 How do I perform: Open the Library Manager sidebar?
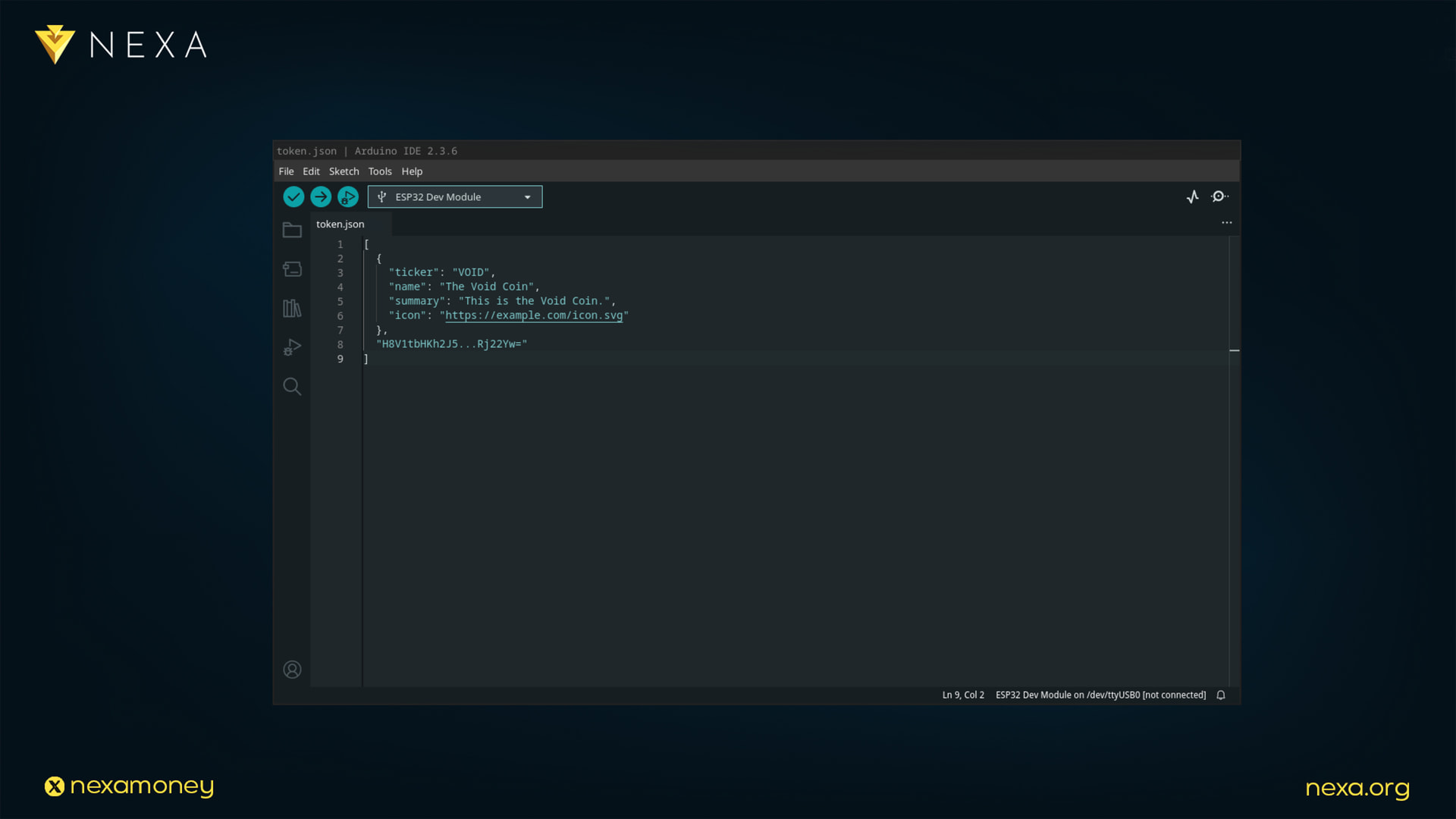(292, 309)
